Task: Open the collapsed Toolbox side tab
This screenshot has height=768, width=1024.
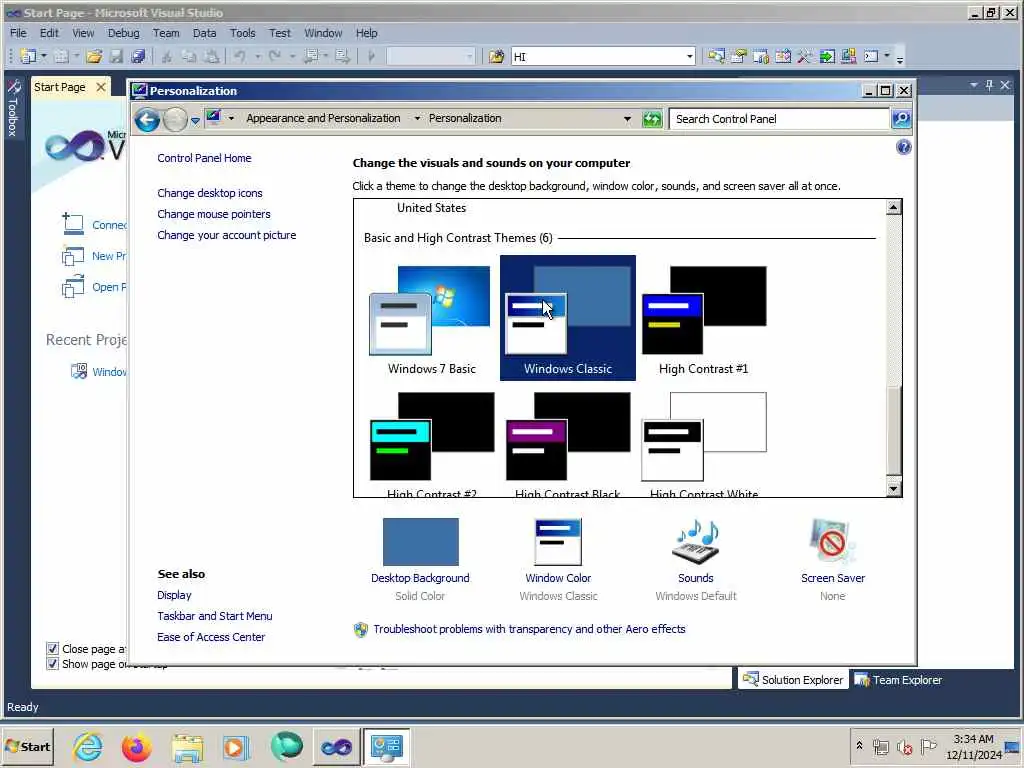Action: point(12,108)
